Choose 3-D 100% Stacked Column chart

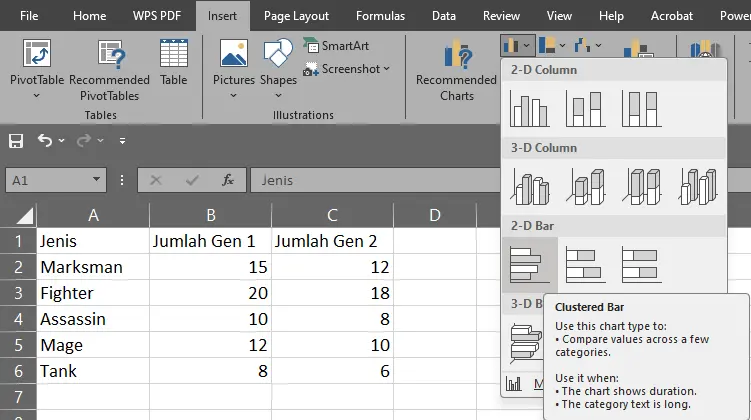click(x=641, y=187)
